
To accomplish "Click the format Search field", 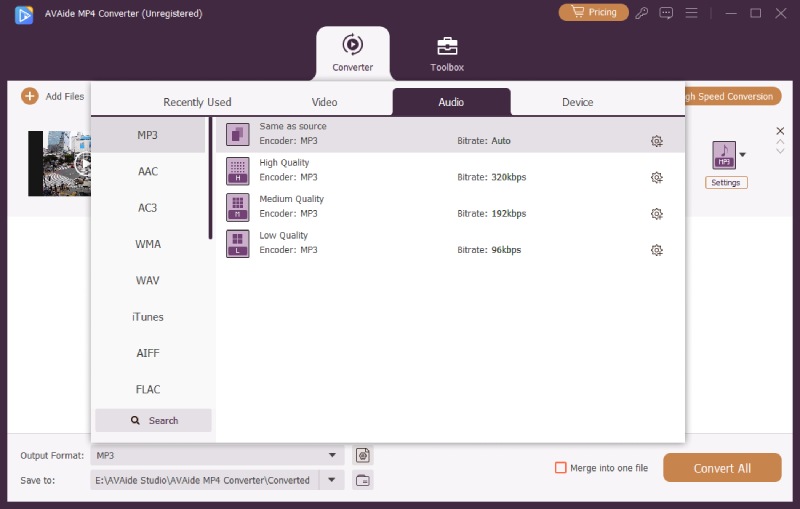I will [x=153, y=420].
